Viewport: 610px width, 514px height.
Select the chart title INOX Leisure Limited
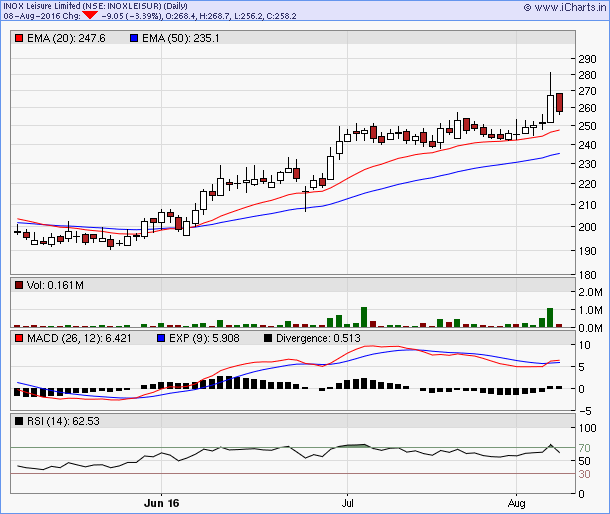coord(42,6)
